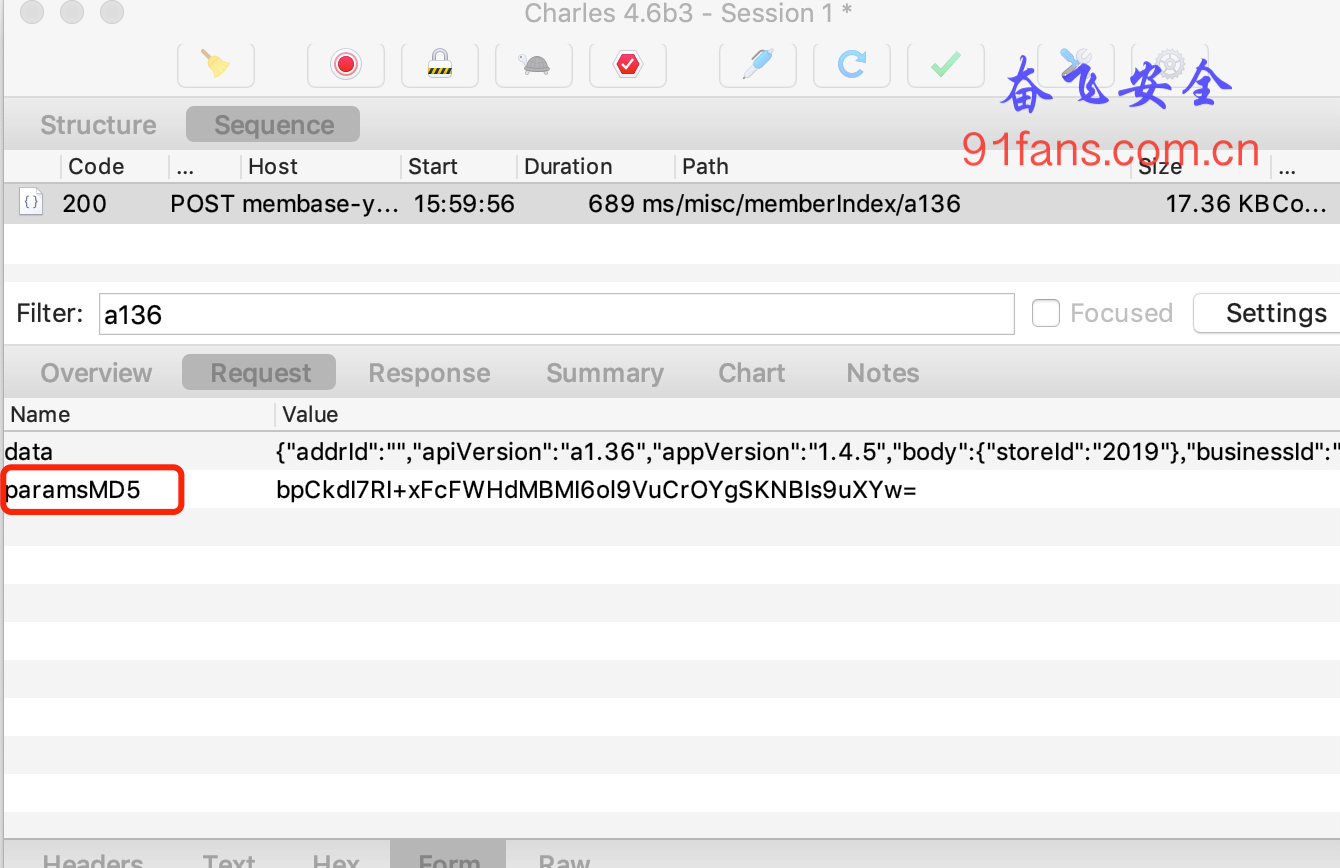
Task: Open the Notes tab
Action: [883, 373]
